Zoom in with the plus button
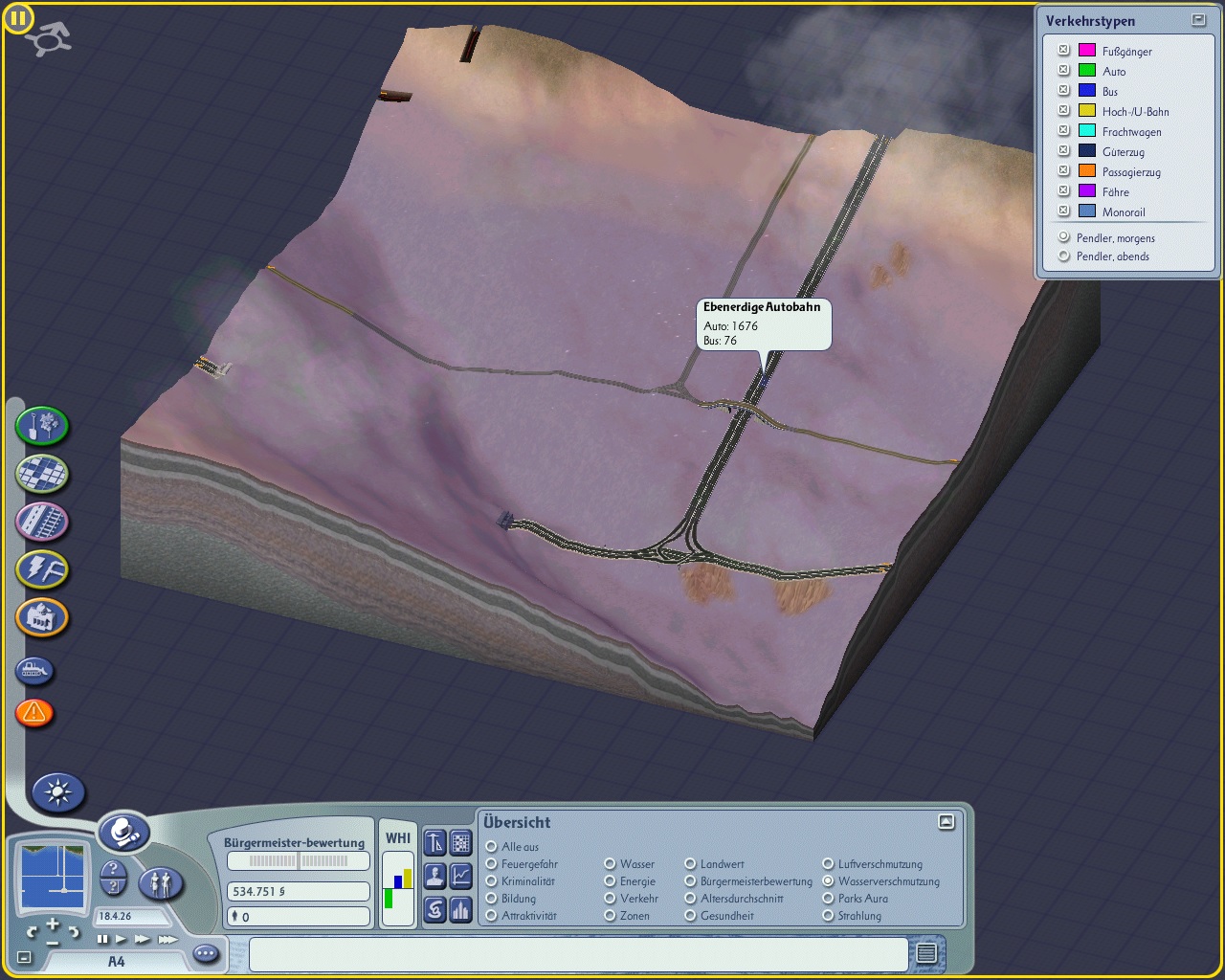 [x=53, y=924]
